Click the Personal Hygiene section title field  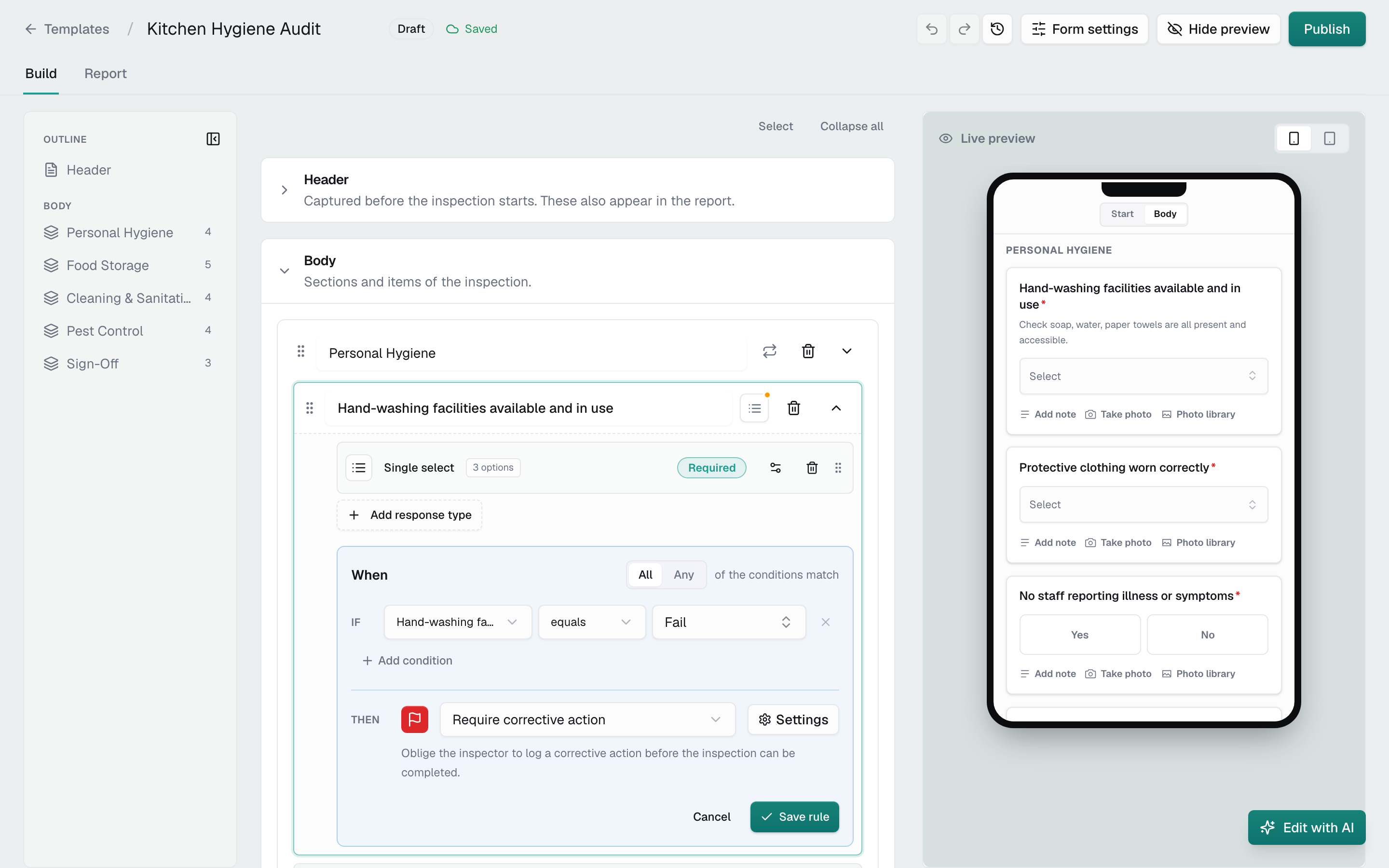531,353
